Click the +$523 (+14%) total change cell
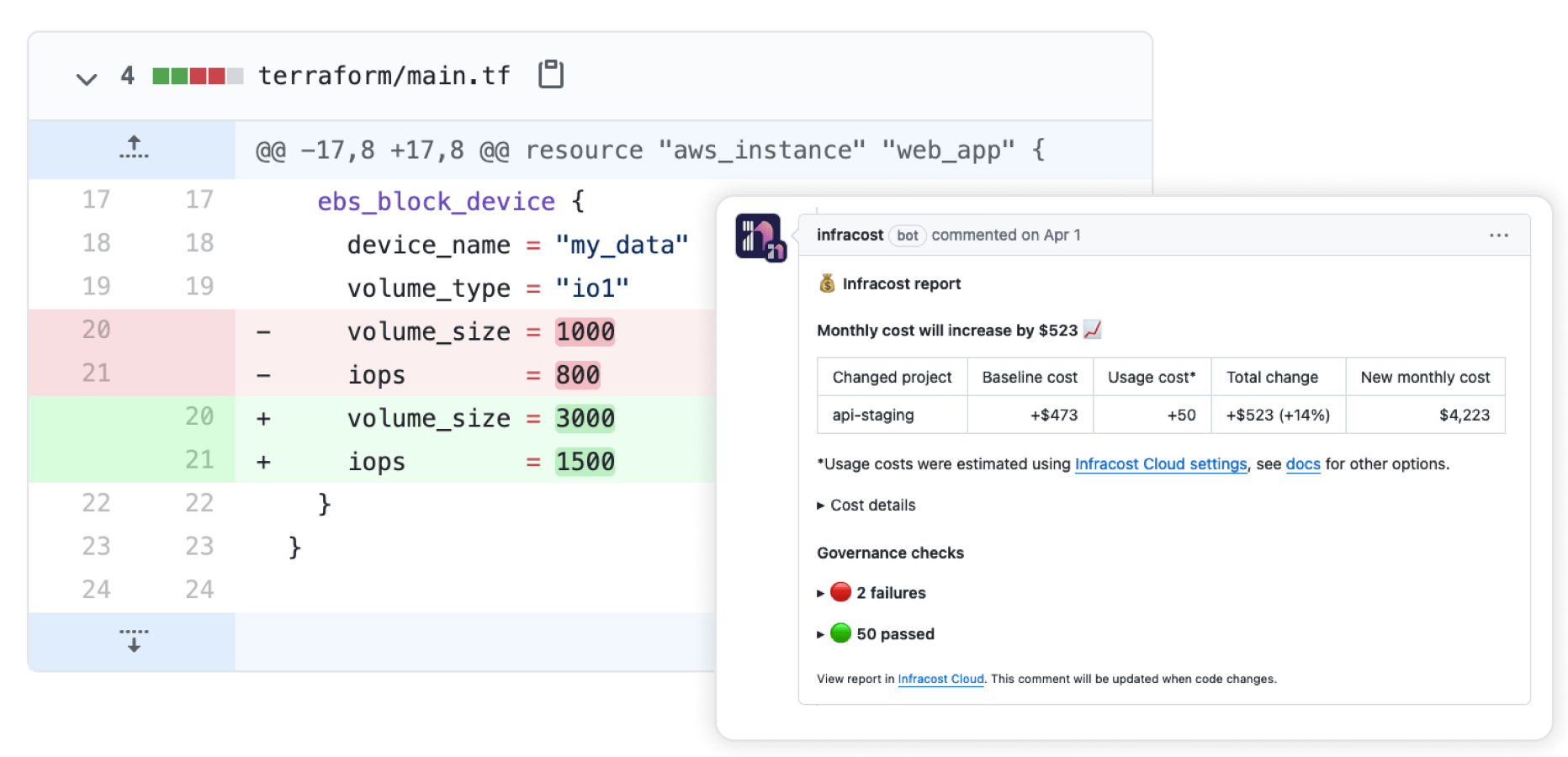The width and height of the screenshot is (1568, 757). pyautogui.click(x=1278, y=415)
